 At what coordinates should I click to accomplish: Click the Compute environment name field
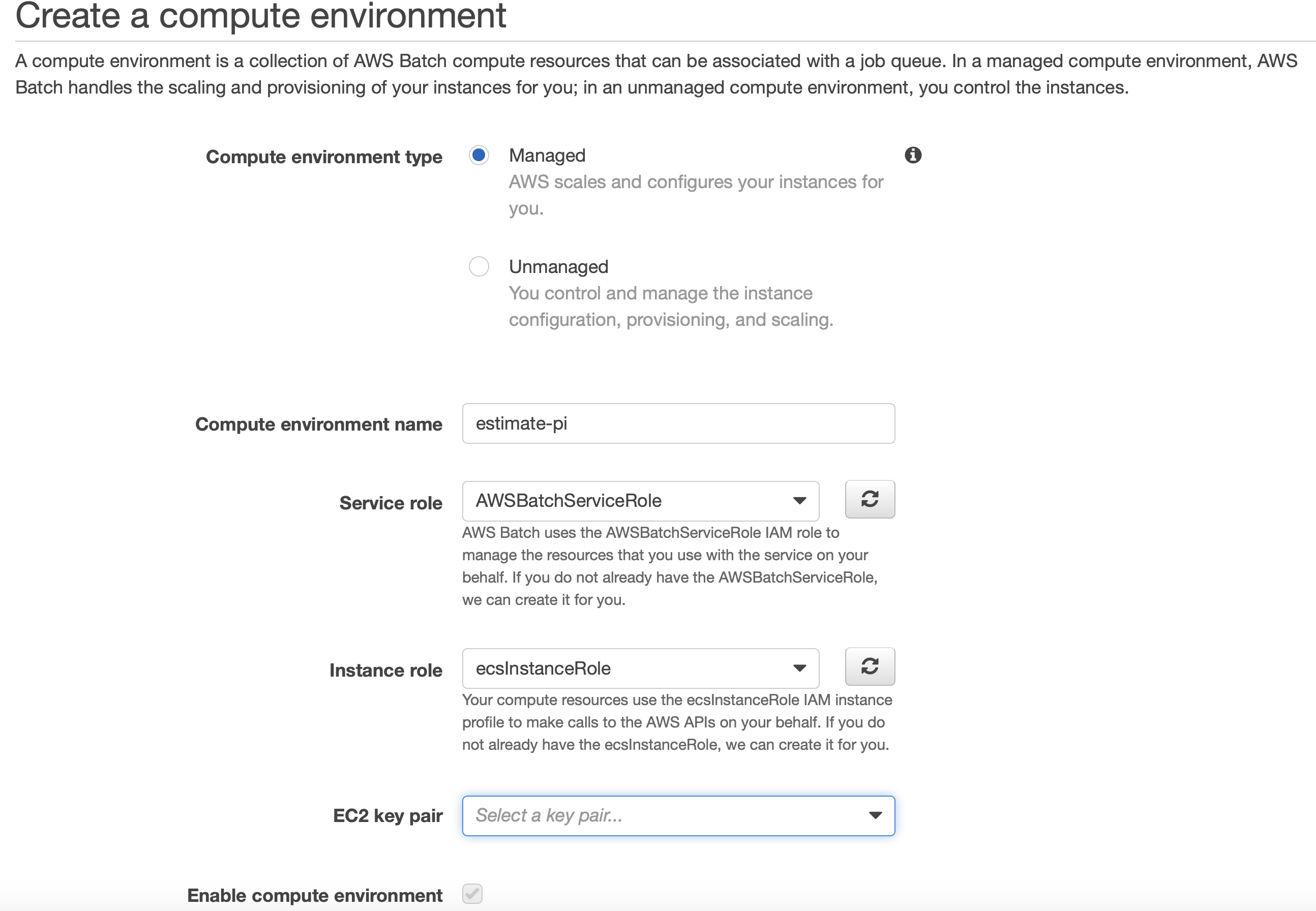point(678,423)
